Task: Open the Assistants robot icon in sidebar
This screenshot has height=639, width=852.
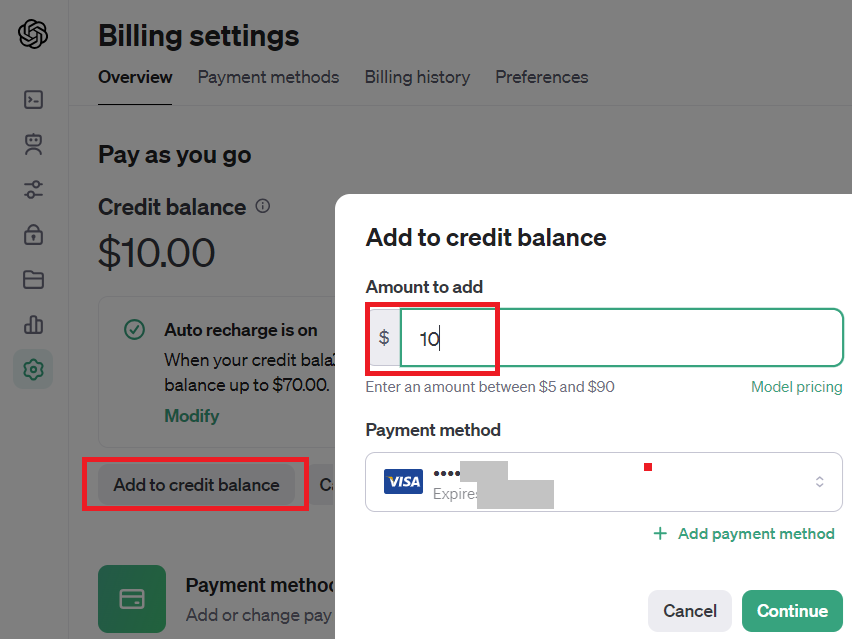Action: pos(33,145)
